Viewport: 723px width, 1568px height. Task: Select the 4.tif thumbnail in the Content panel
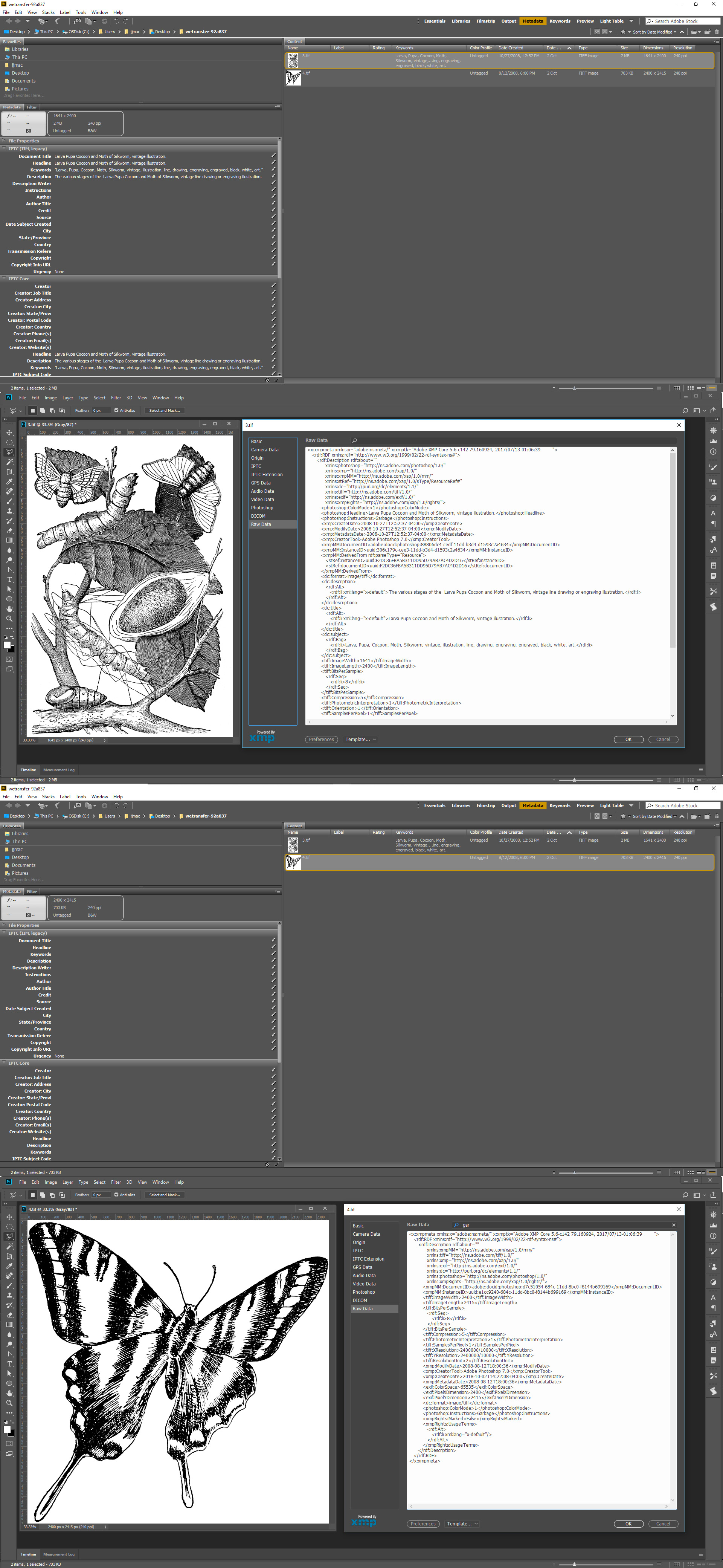tap(294, 77)
